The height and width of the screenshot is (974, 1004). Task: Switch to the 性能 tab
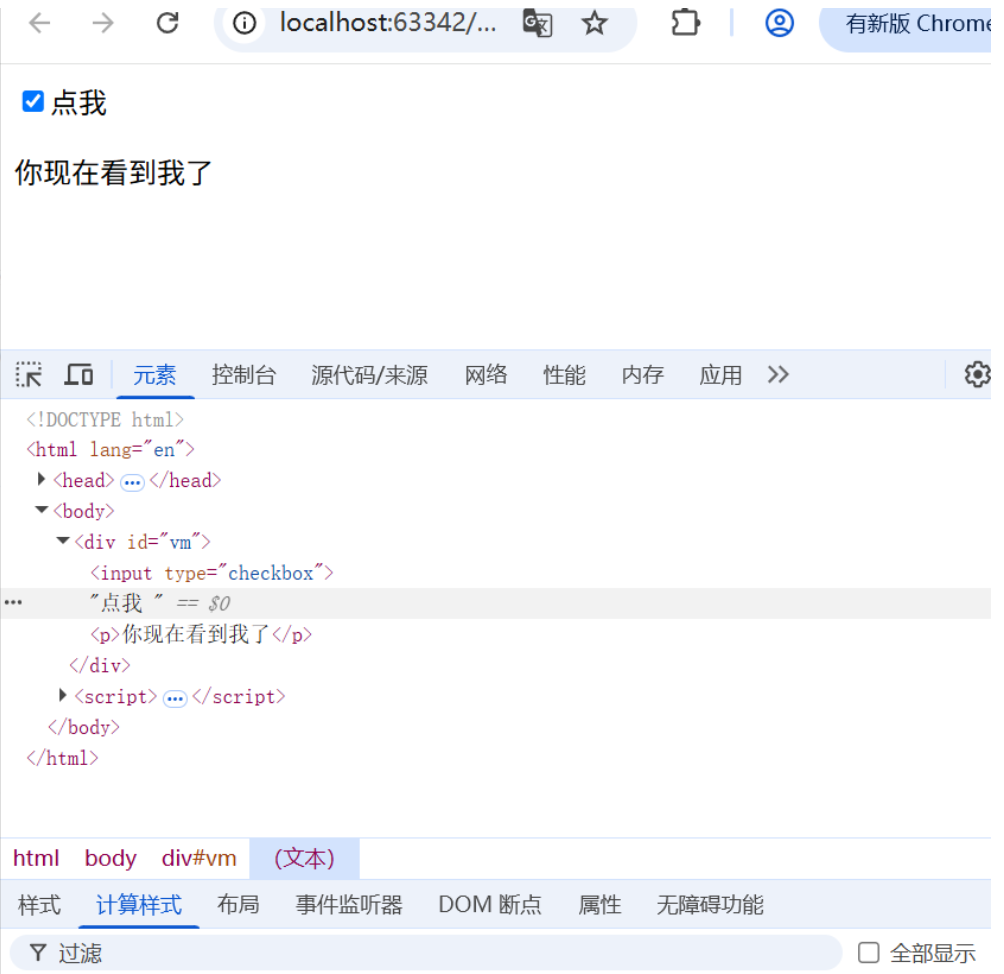564,375
